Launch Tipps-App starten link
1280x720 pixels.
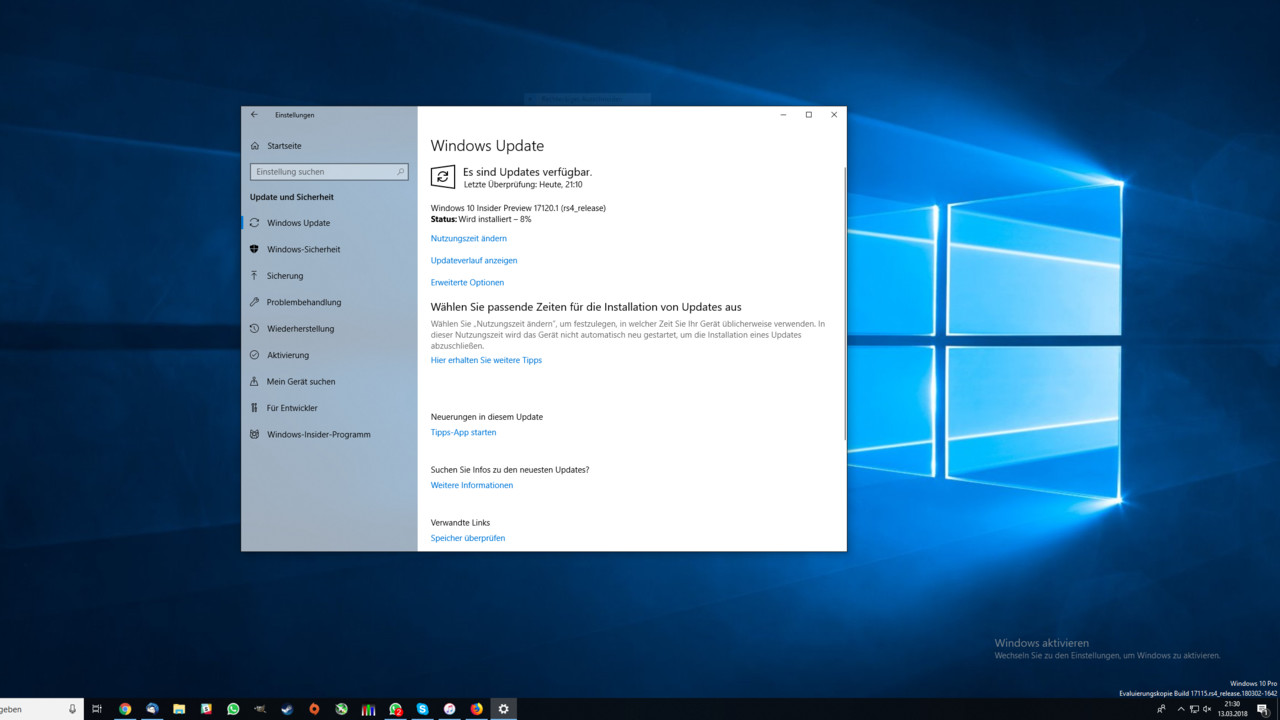(x=463, y=433)
